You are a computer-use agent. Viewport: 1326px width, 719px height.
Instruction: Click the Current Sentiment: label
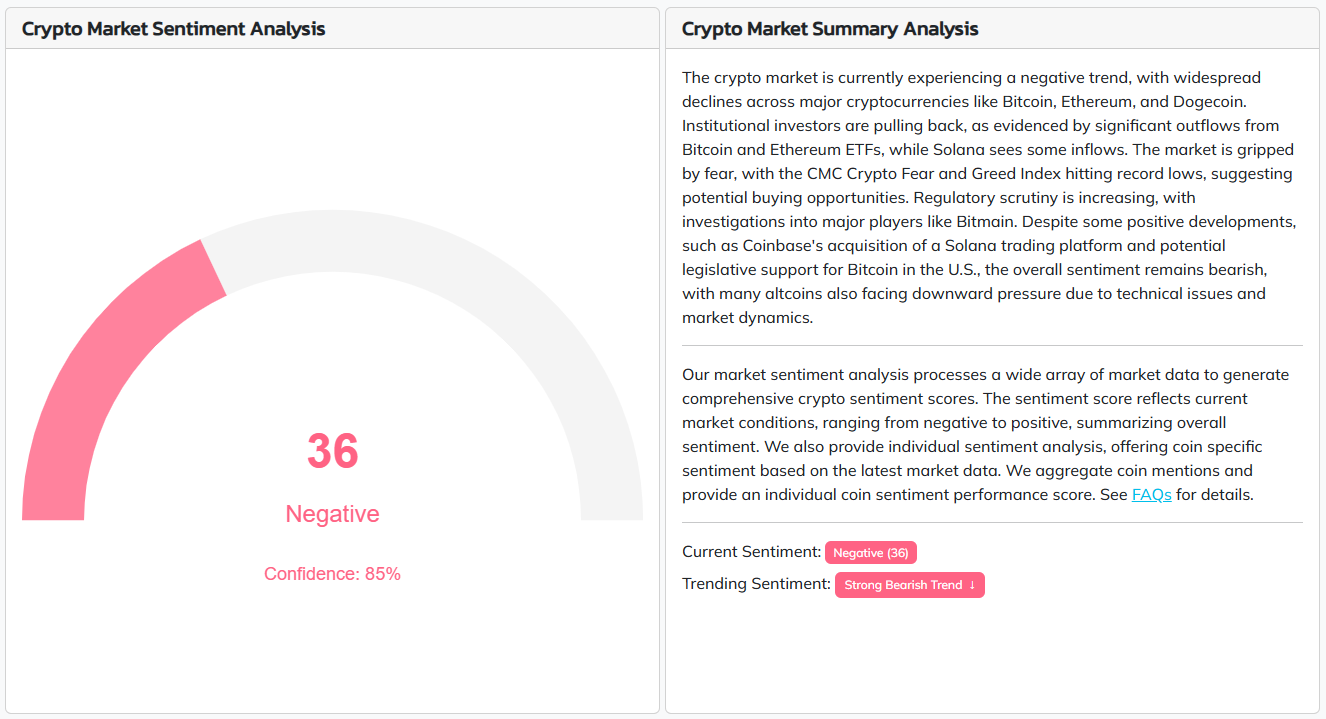(x=751, y=552)
